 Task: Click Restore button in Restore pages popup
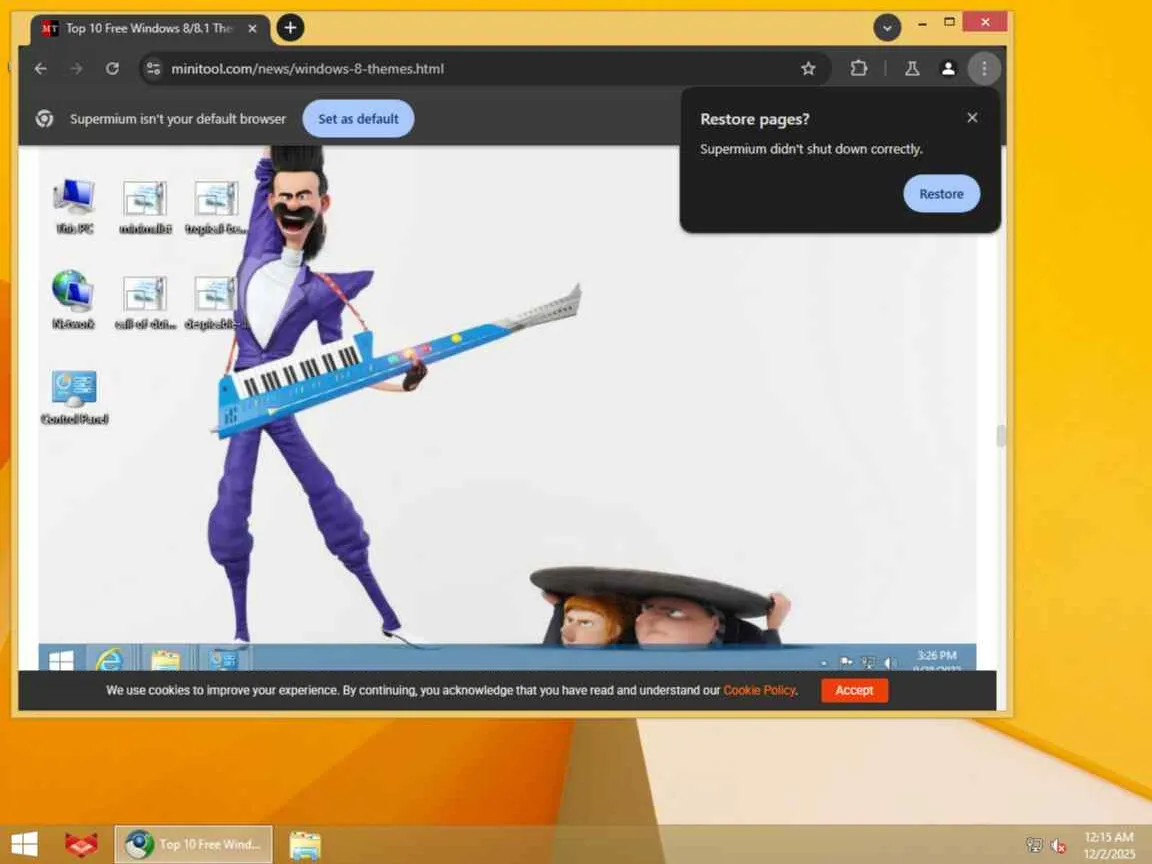click(941, 193)
